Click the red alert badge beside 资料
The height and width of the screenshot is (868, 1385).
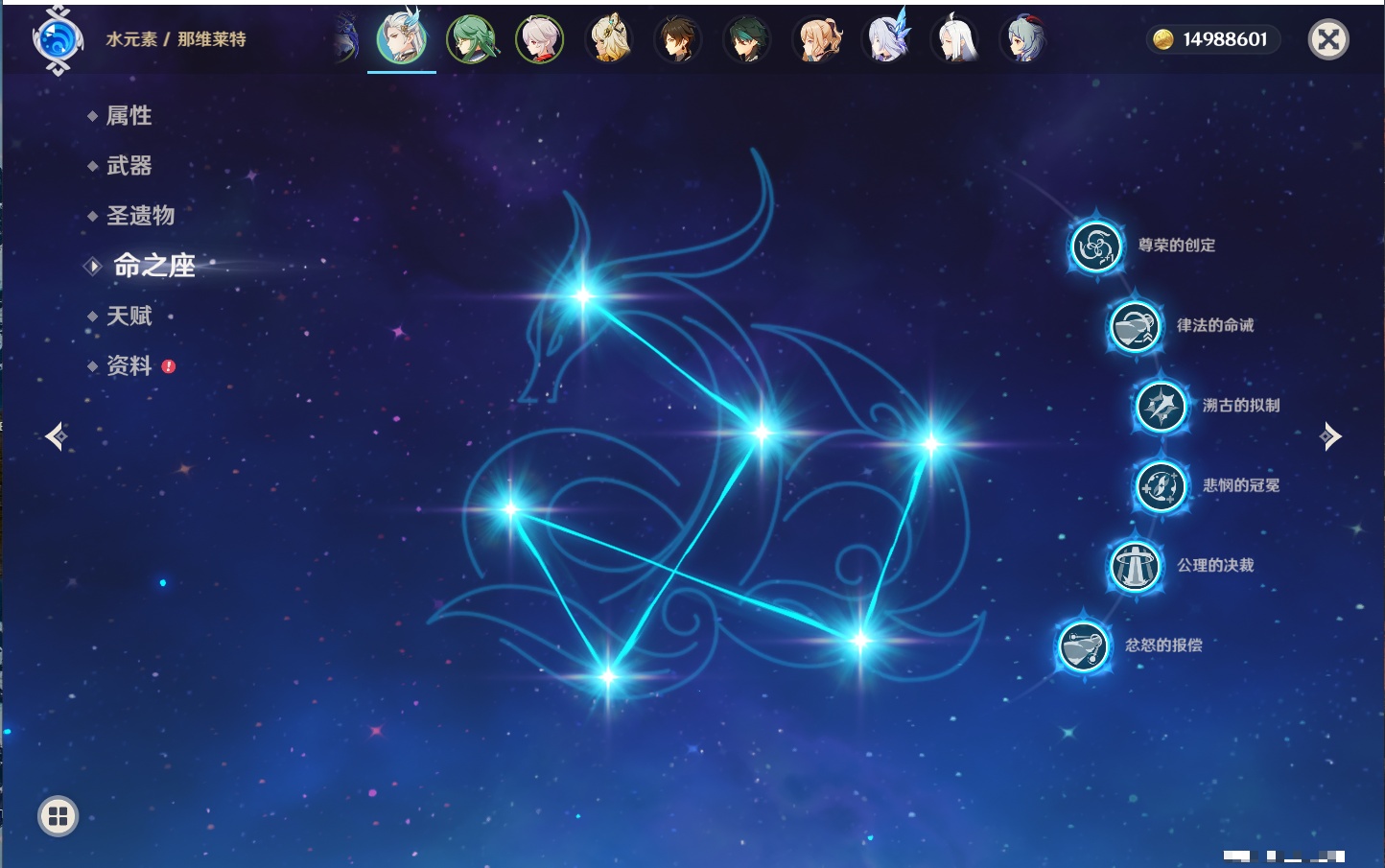[169, 366]
